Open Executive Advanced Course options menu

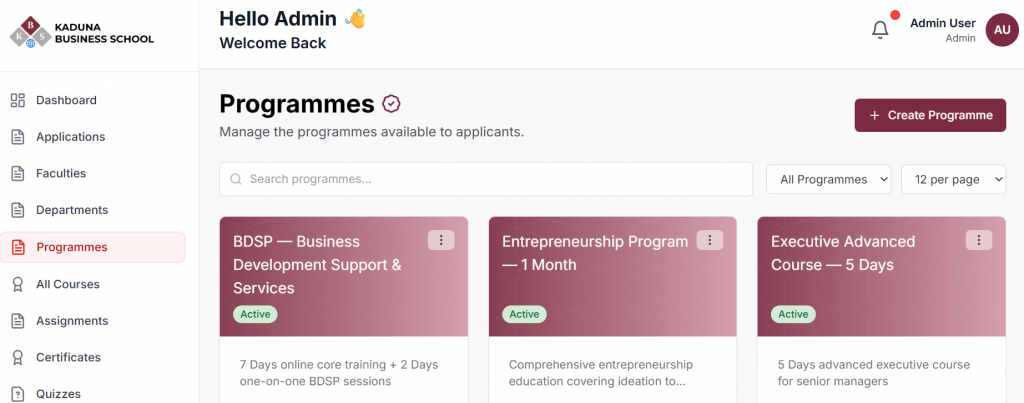(978, 240)
